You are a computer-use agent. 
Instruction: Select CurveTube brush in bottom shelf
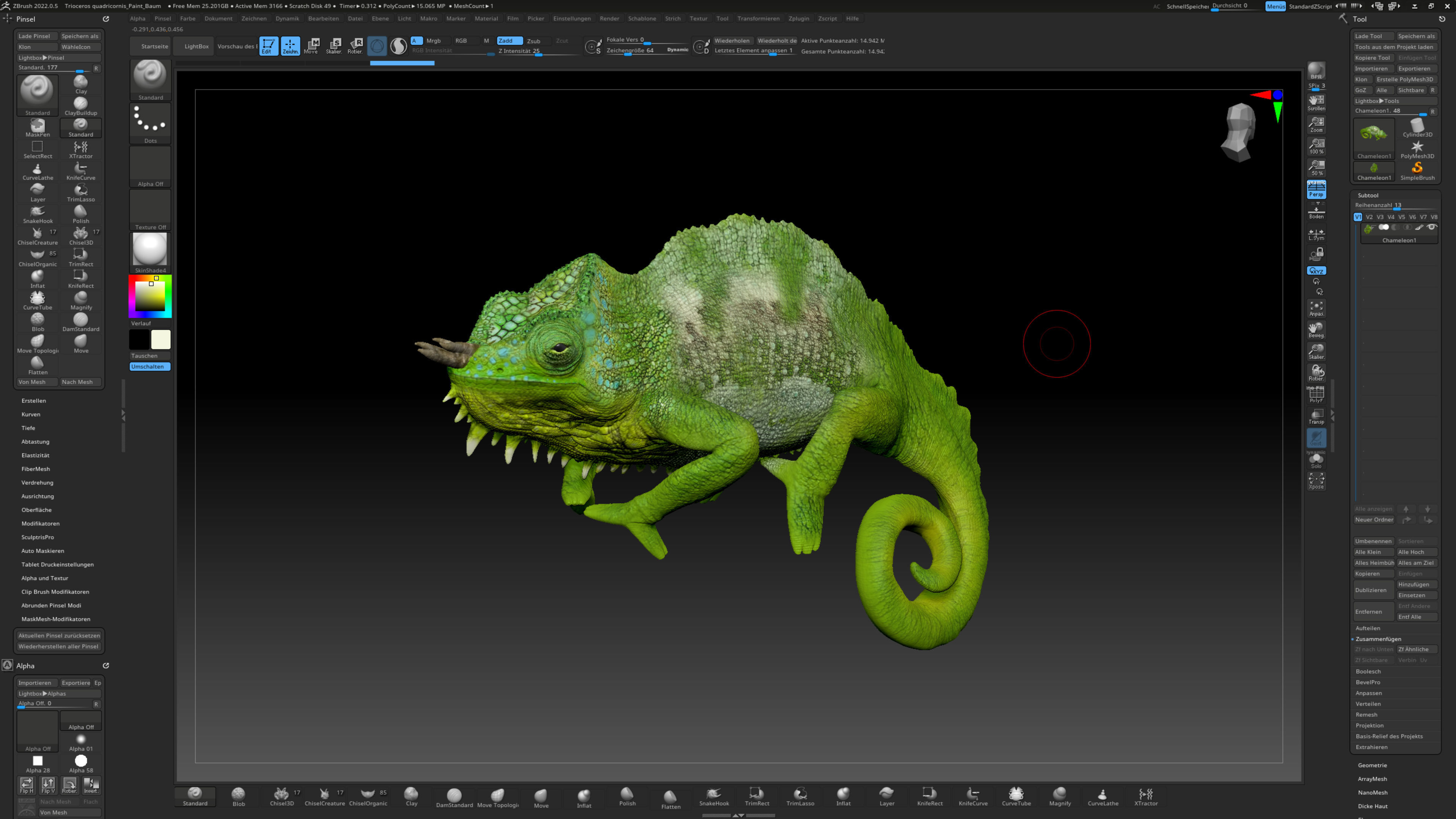click(x=1016, y=796)
